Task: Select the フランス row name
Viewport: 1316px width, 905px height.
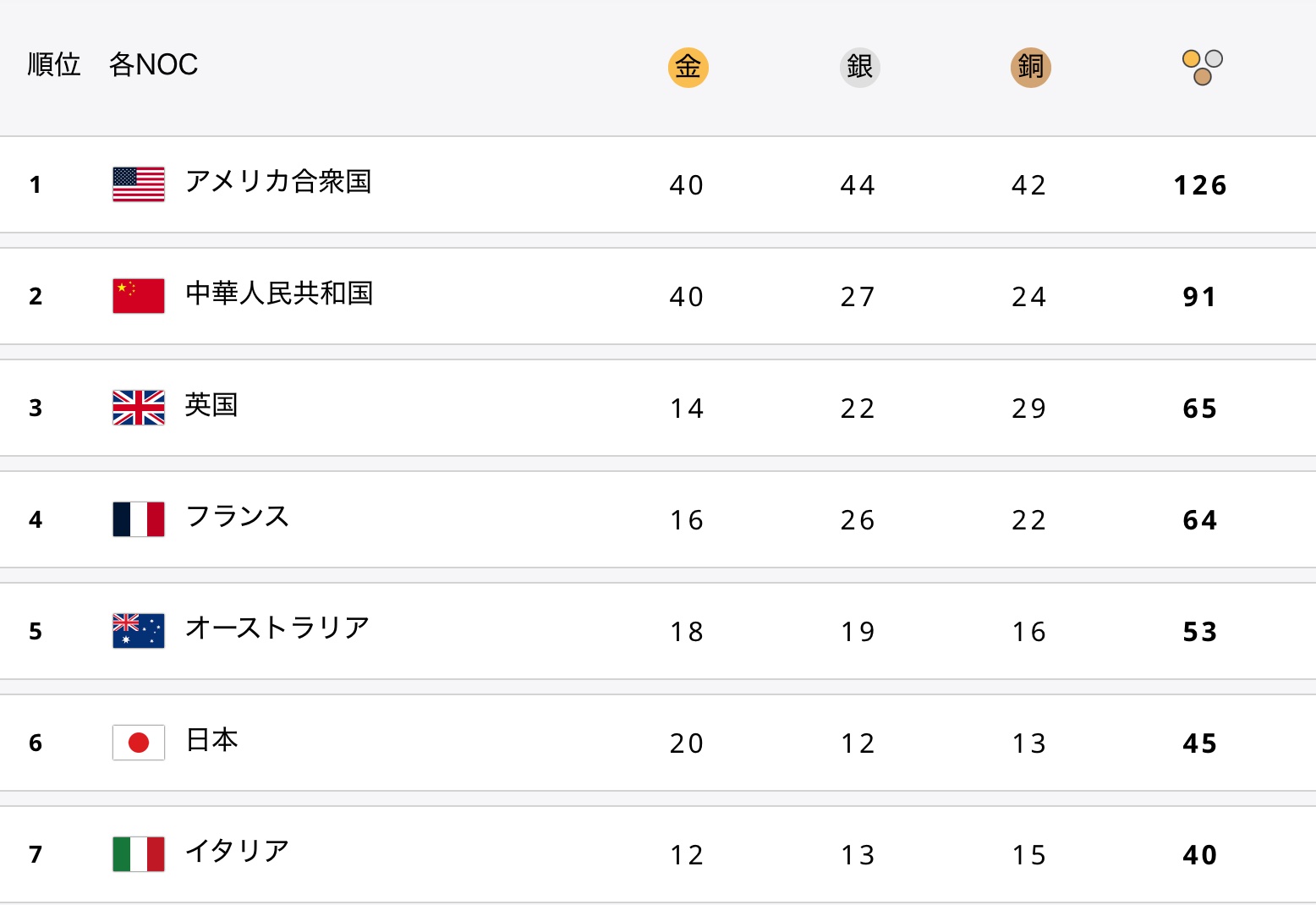Action: point(238,516)
